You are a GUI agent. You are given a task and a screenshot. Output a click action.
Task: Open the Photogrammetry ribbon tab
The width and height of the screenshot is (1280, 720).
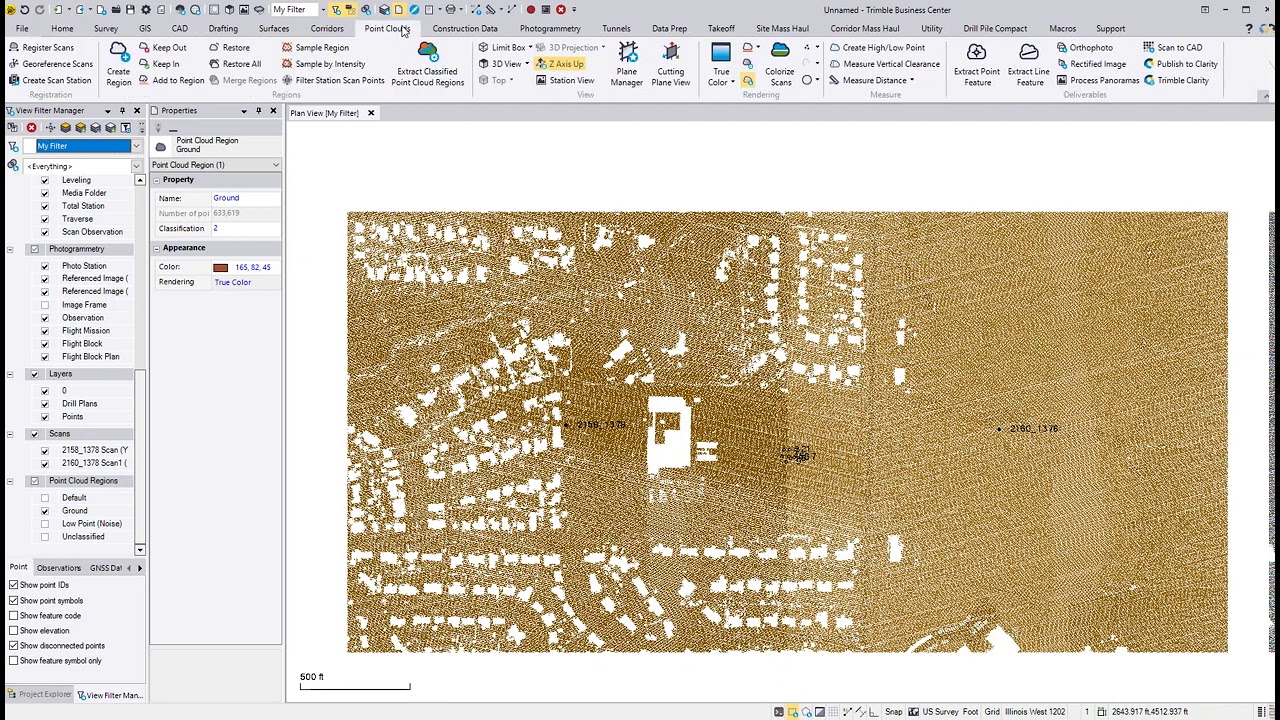click(550, 29)
